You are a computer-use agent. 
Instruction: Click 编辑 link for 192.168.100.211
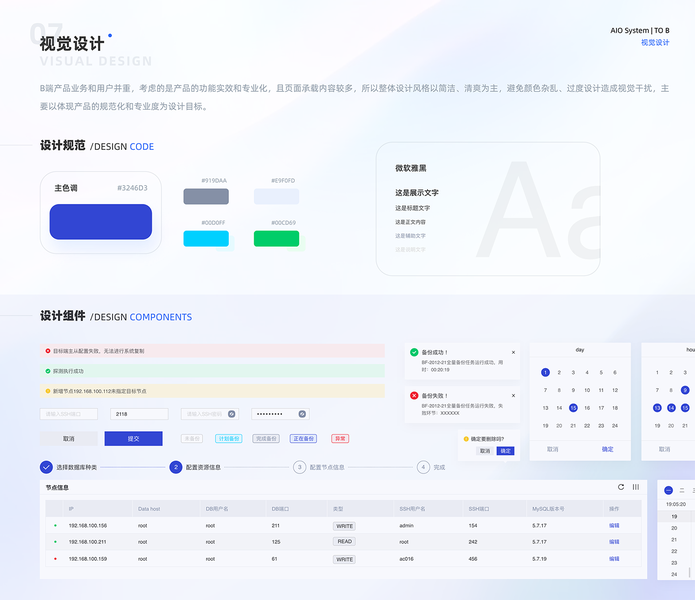coord(614,542)
